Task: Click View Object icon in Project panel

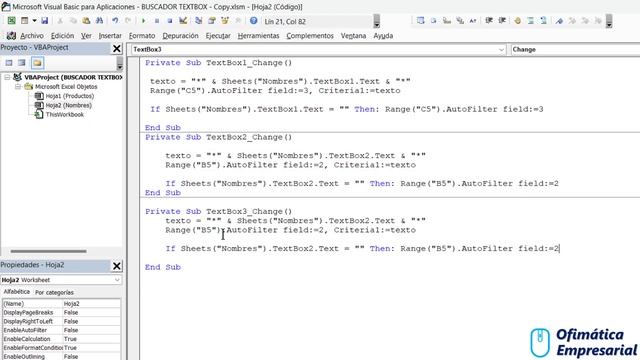Action: coord(22,62)
